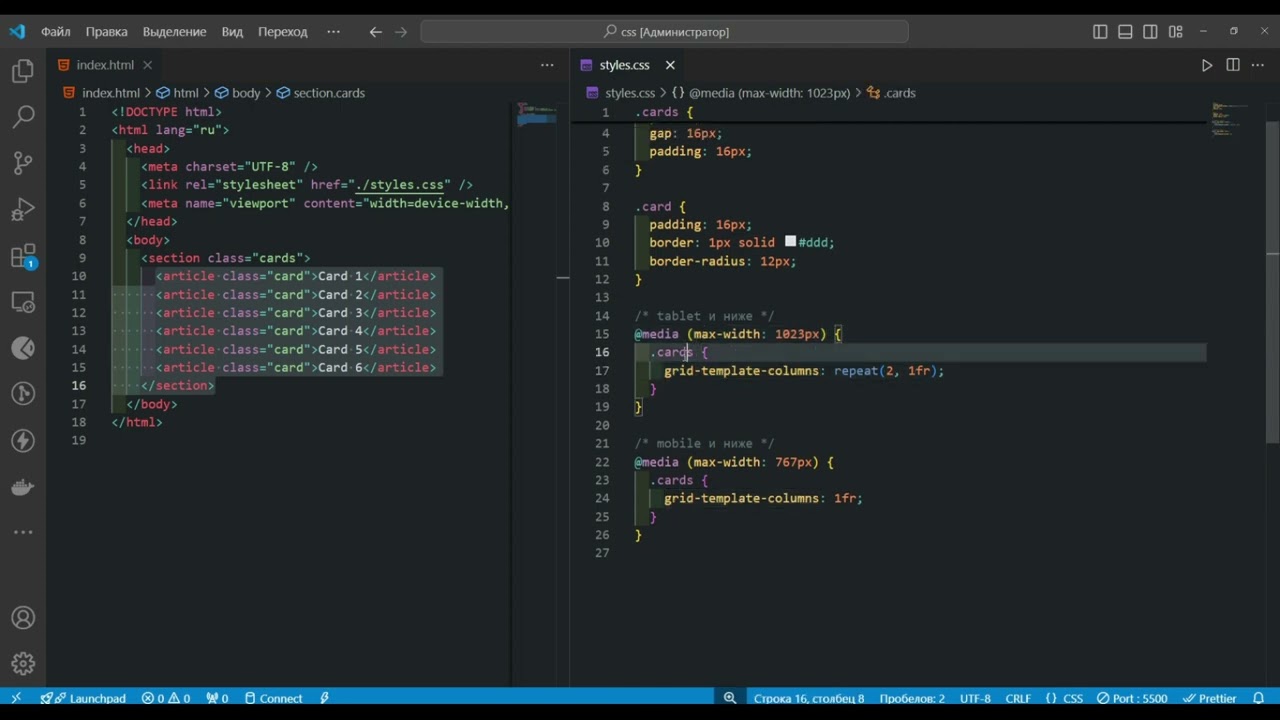Open the #ddd color swatch picker

790,242
